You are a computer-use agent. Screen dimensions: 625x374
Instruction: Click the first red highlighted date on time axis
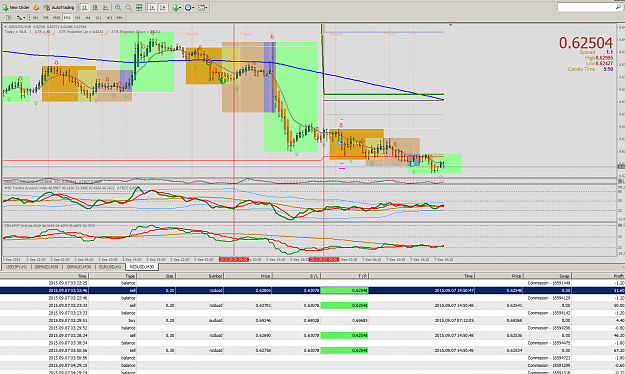pos(234,260)
